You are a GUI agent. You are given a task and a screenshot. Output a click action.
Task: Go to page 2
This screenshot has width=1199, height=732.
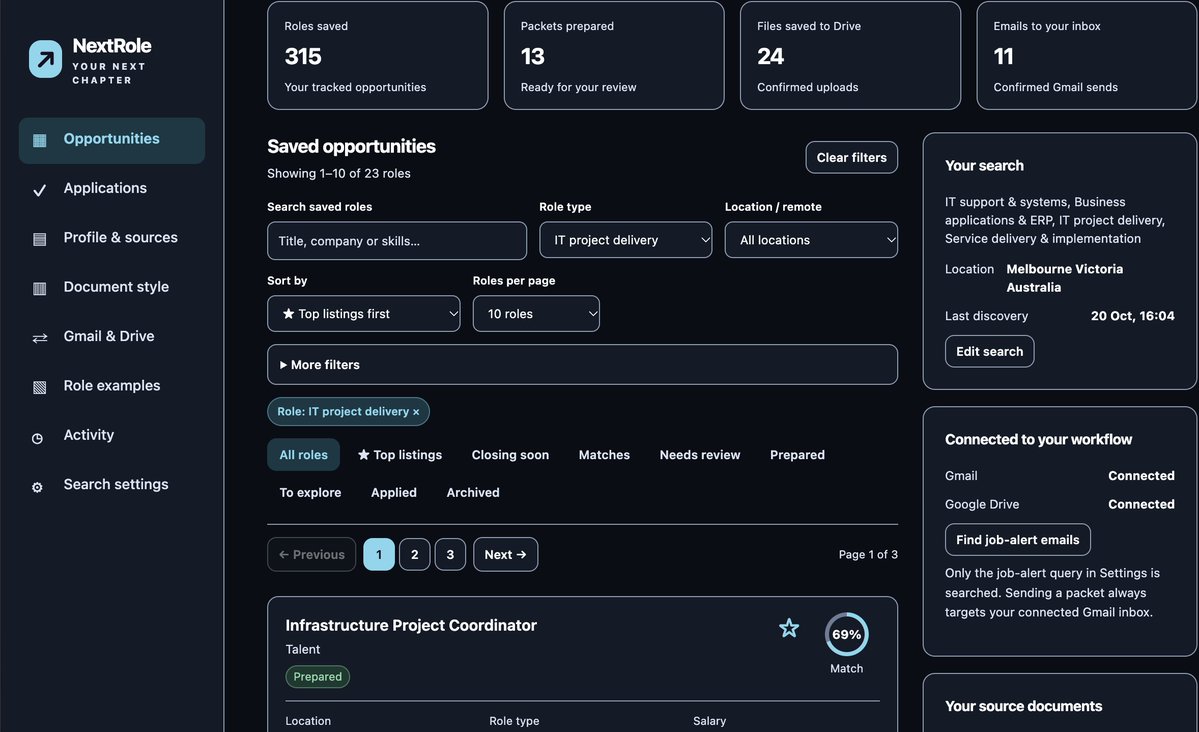(x=414, y=555)
